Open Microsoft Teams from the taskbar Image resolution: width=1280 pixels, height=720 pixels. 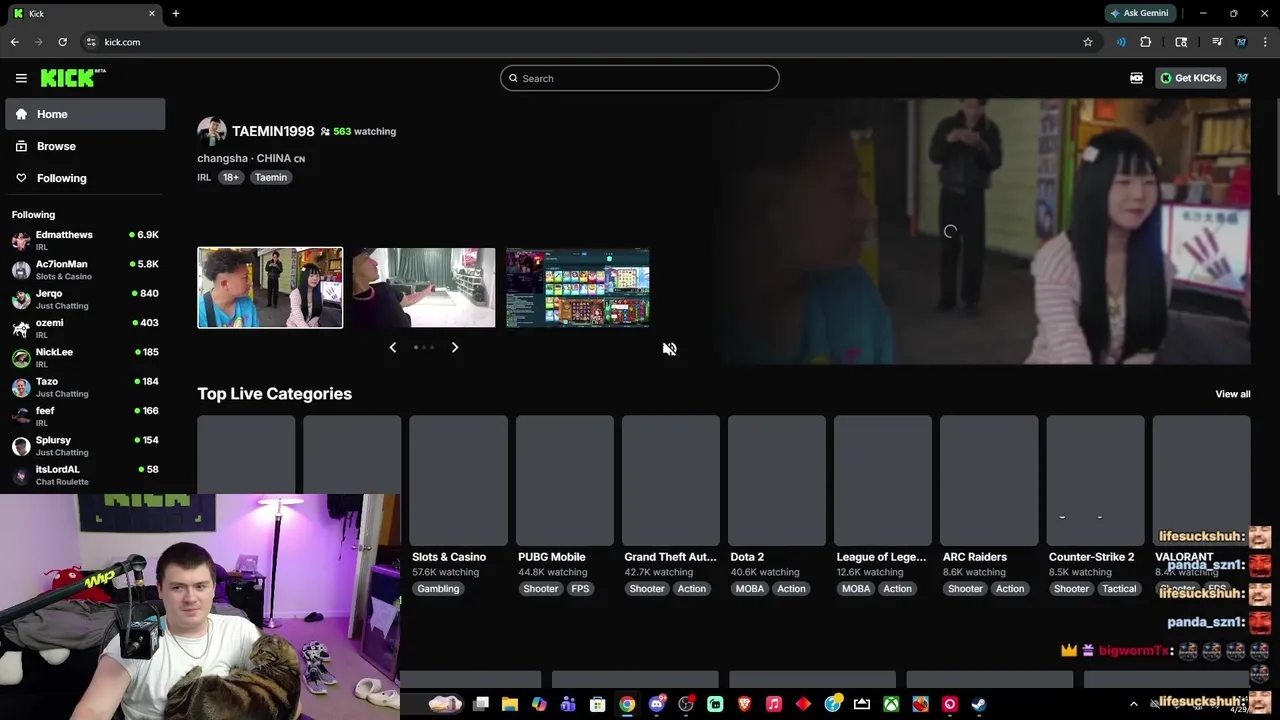coord(568,704)
